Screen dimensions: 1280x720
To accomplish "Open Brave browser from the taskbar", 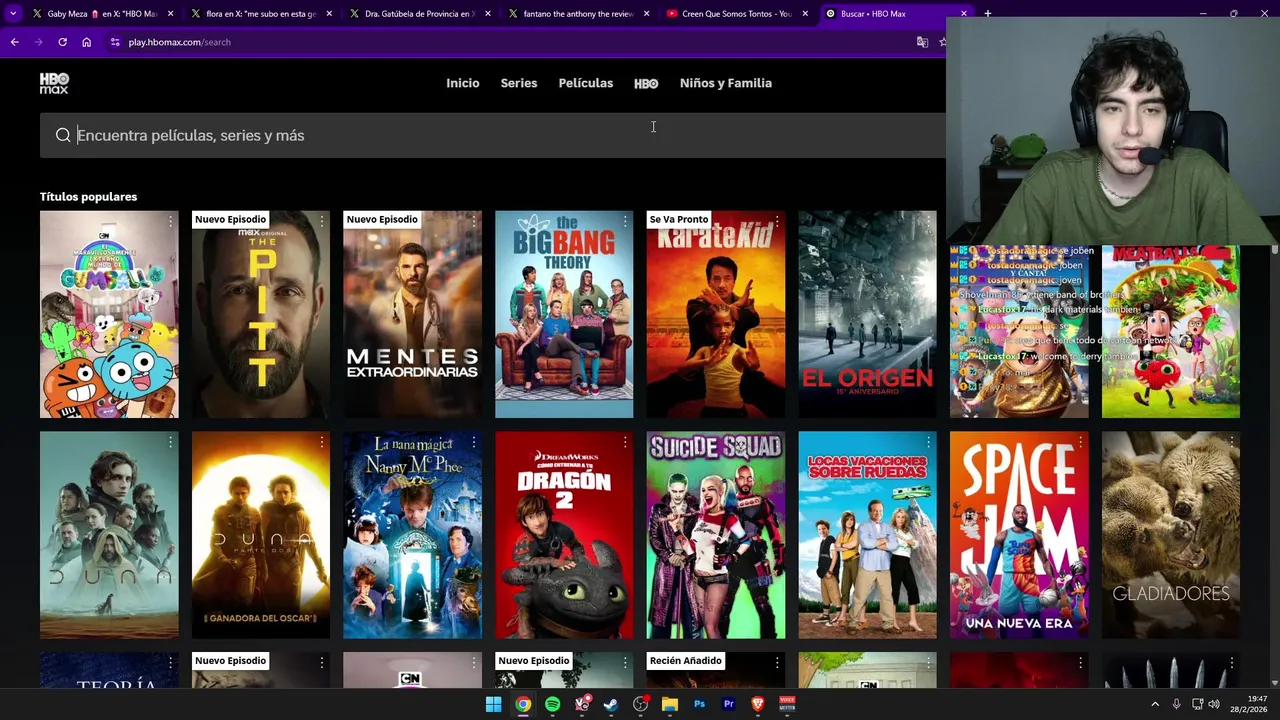I will tap(758, 704).
